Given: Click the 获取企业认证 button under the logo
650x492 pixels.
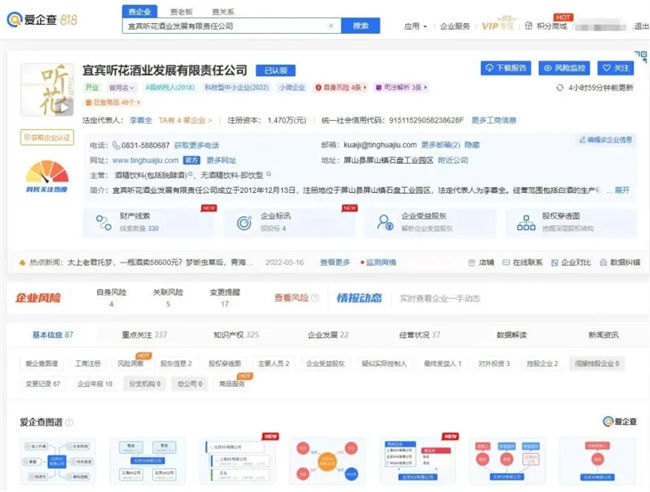Looking at the screenshot, I should [47, 137].
